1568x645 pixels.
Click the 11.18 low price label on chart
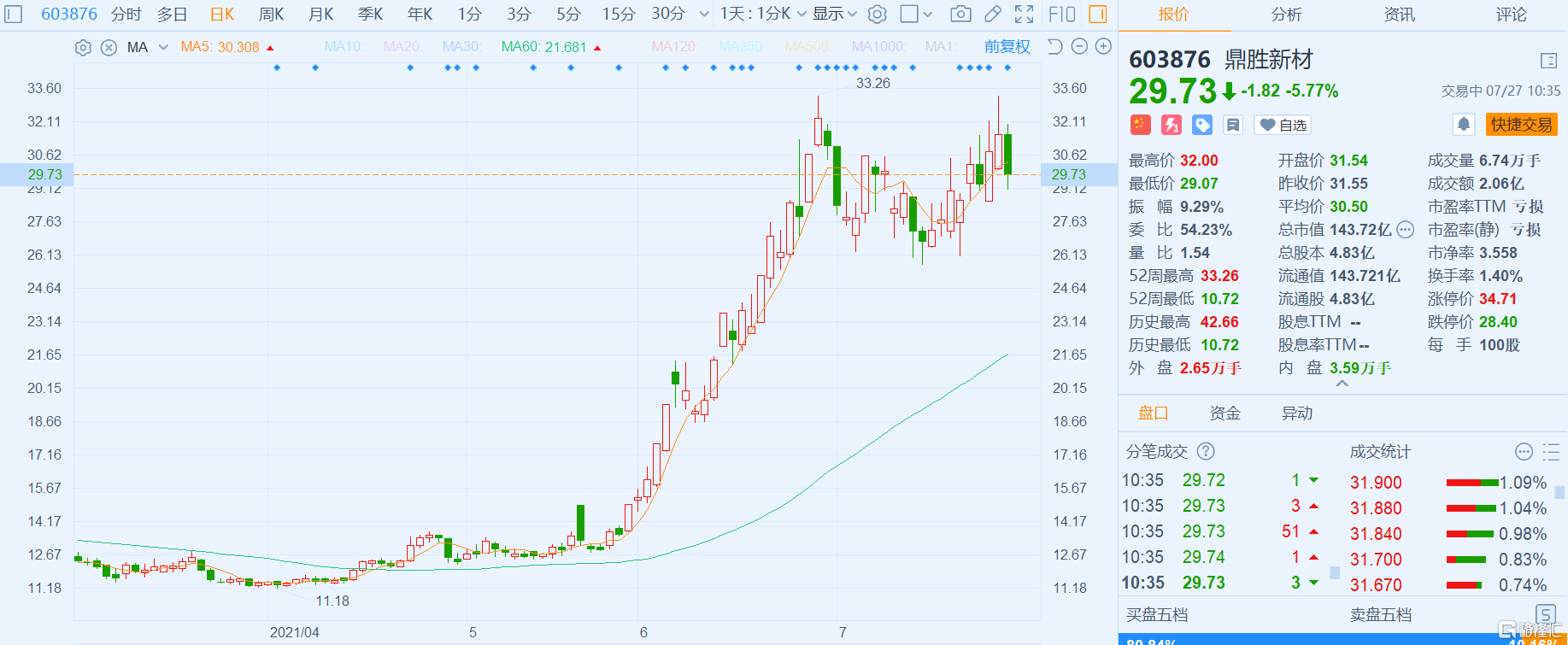click(332, 601)
